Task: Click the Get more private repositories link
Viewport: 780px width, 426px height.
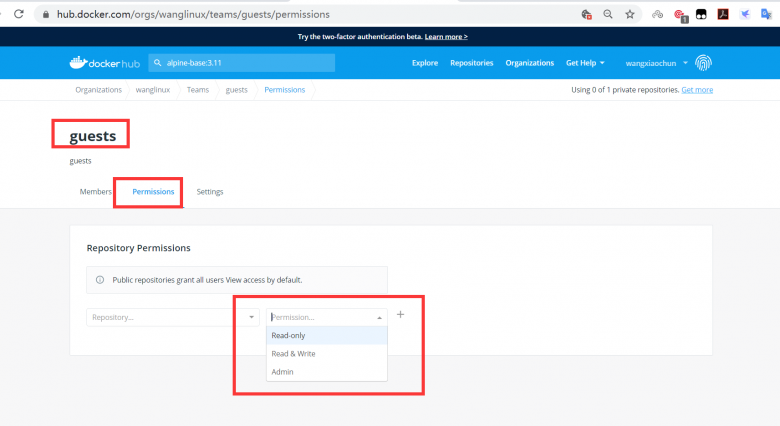Action: pos(697,90)
